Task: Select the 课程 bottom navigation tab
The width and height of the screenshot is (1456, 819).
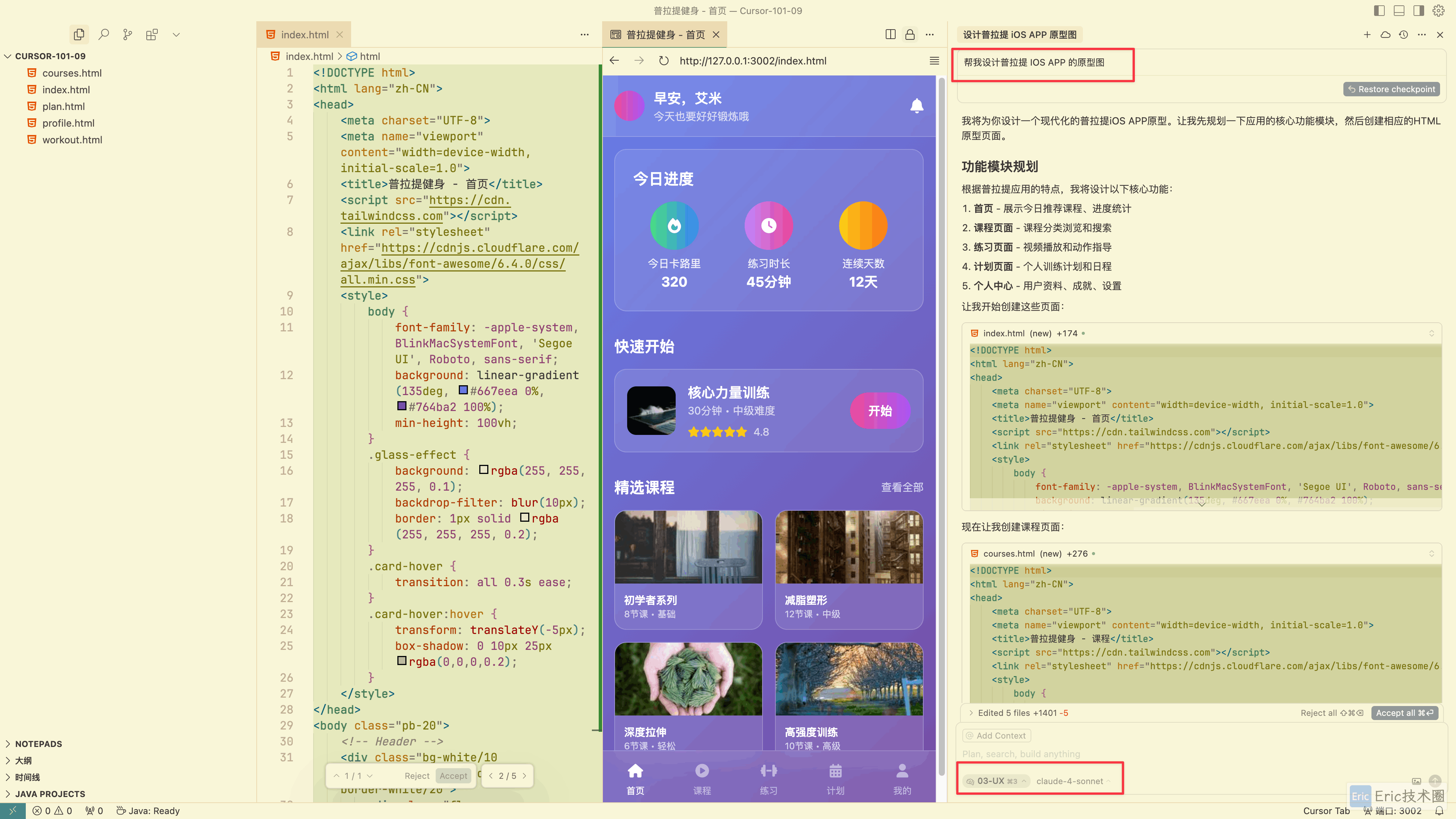Action: (x=702, y=779)
